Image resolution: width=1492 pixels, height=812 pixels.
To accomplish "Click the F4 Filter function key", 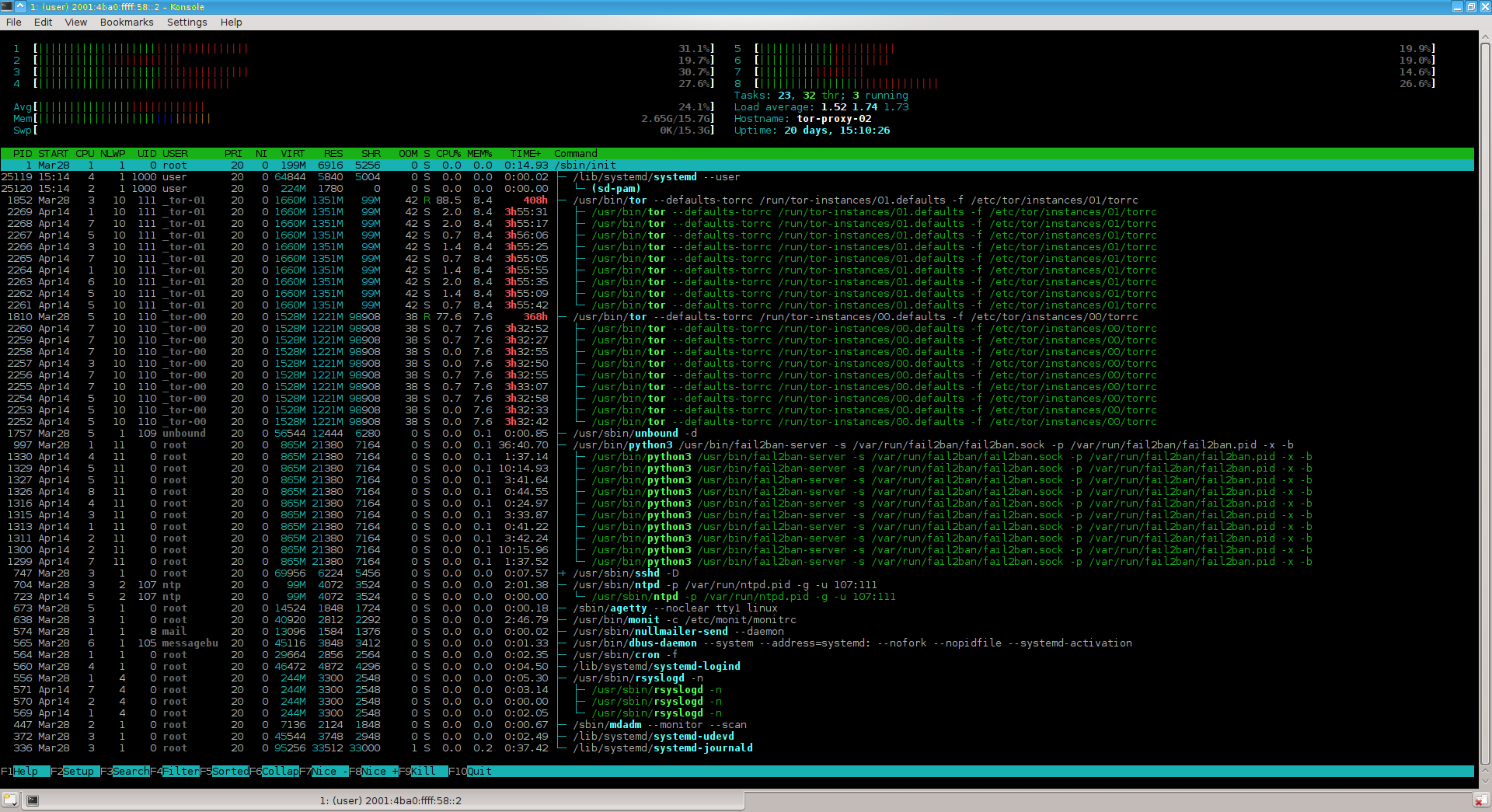I will coord(174,771).
